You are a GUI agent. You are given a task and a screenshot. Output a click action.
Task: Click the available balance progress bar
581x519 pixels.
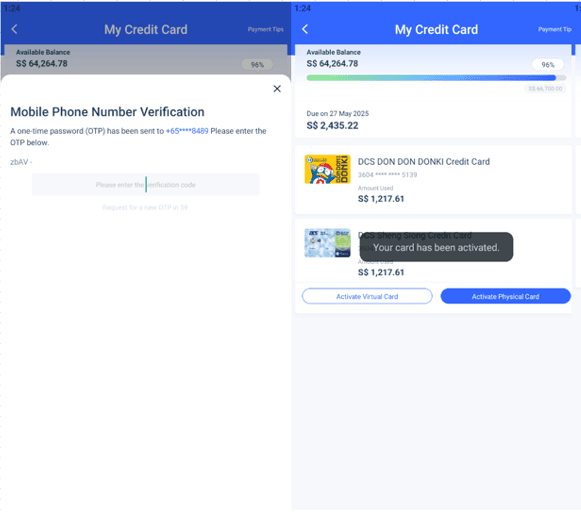pos(436,78)
